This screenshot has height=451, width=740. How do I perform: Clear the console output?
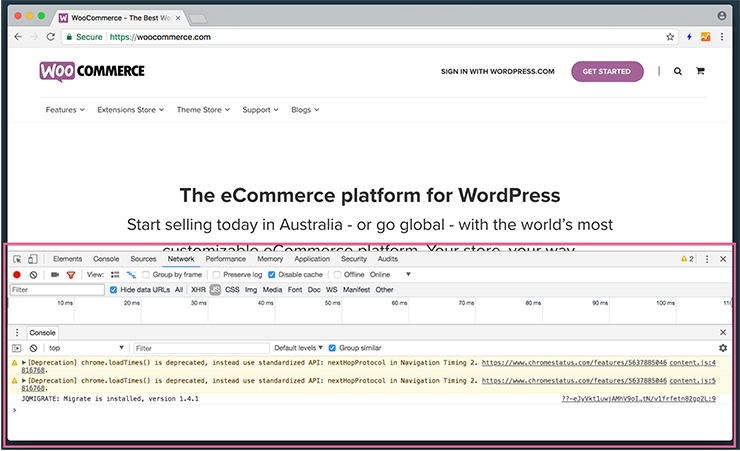tap(33, 348)
